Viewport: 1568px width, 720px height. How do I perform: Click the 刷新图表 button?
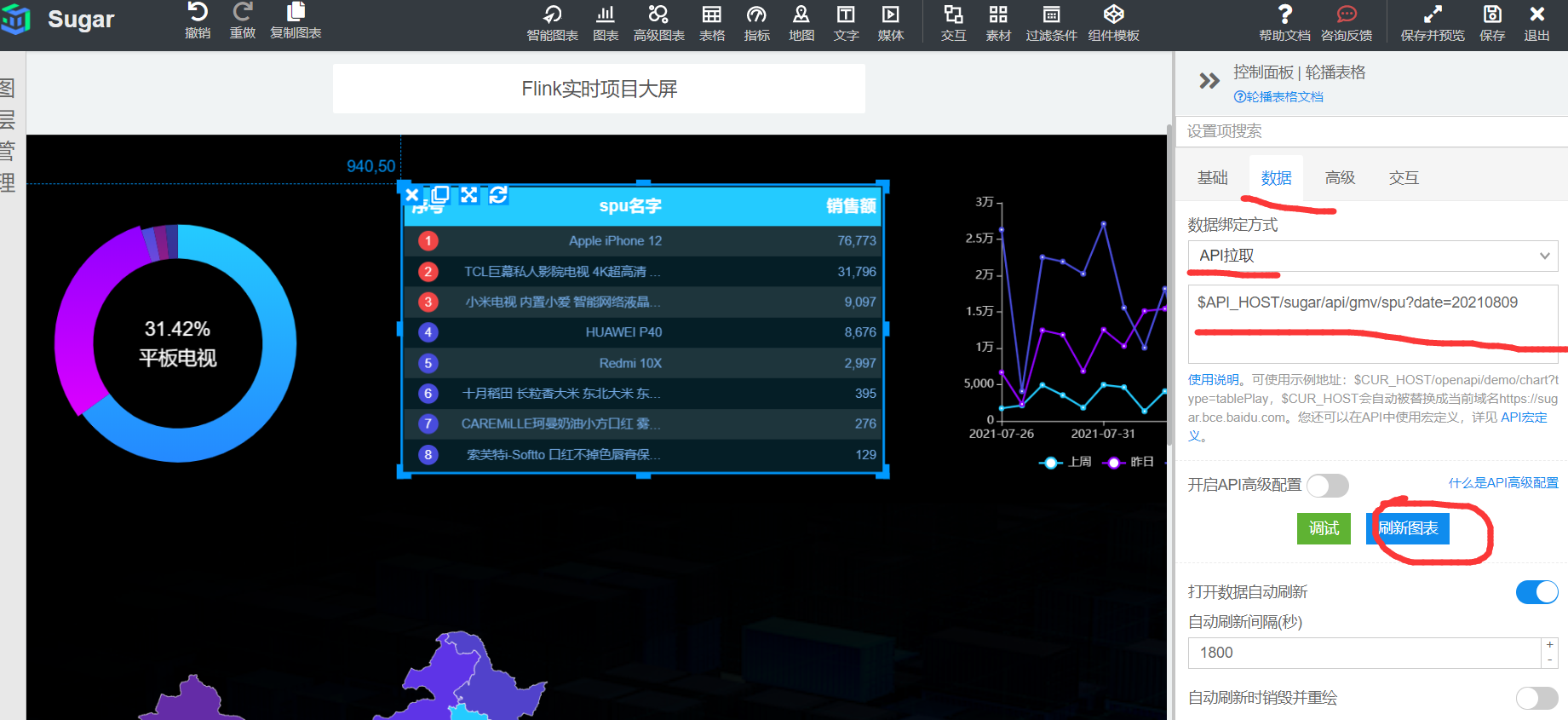click(x=1408, y=528)
